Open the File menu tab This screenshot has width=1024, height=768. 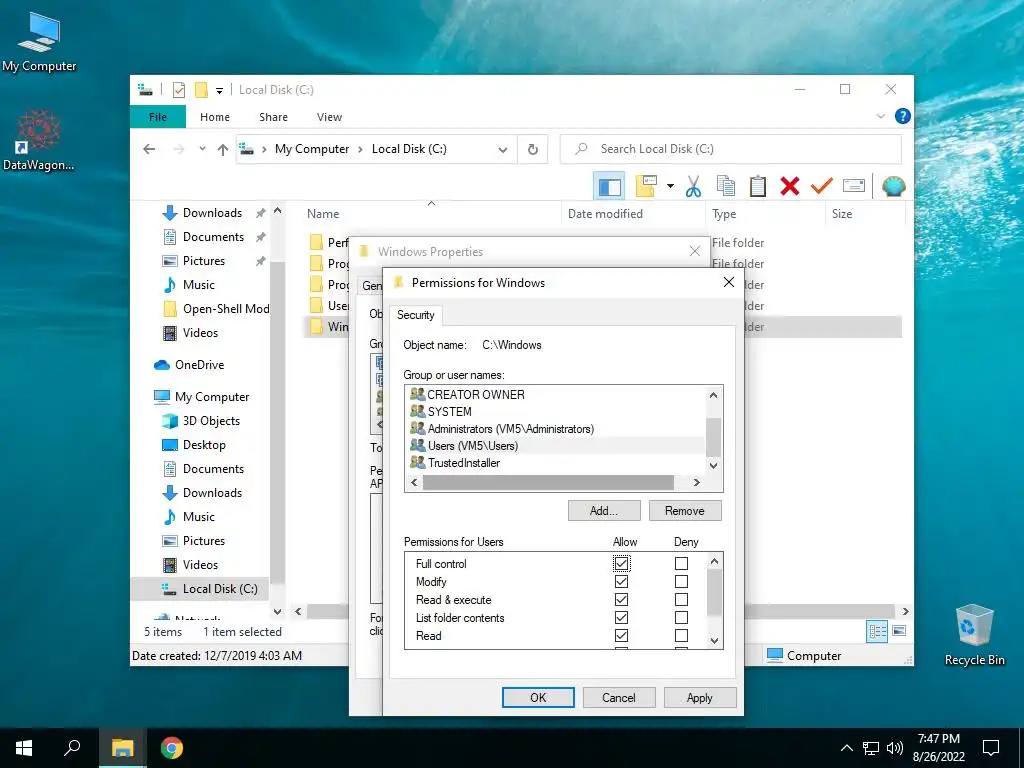158,117
